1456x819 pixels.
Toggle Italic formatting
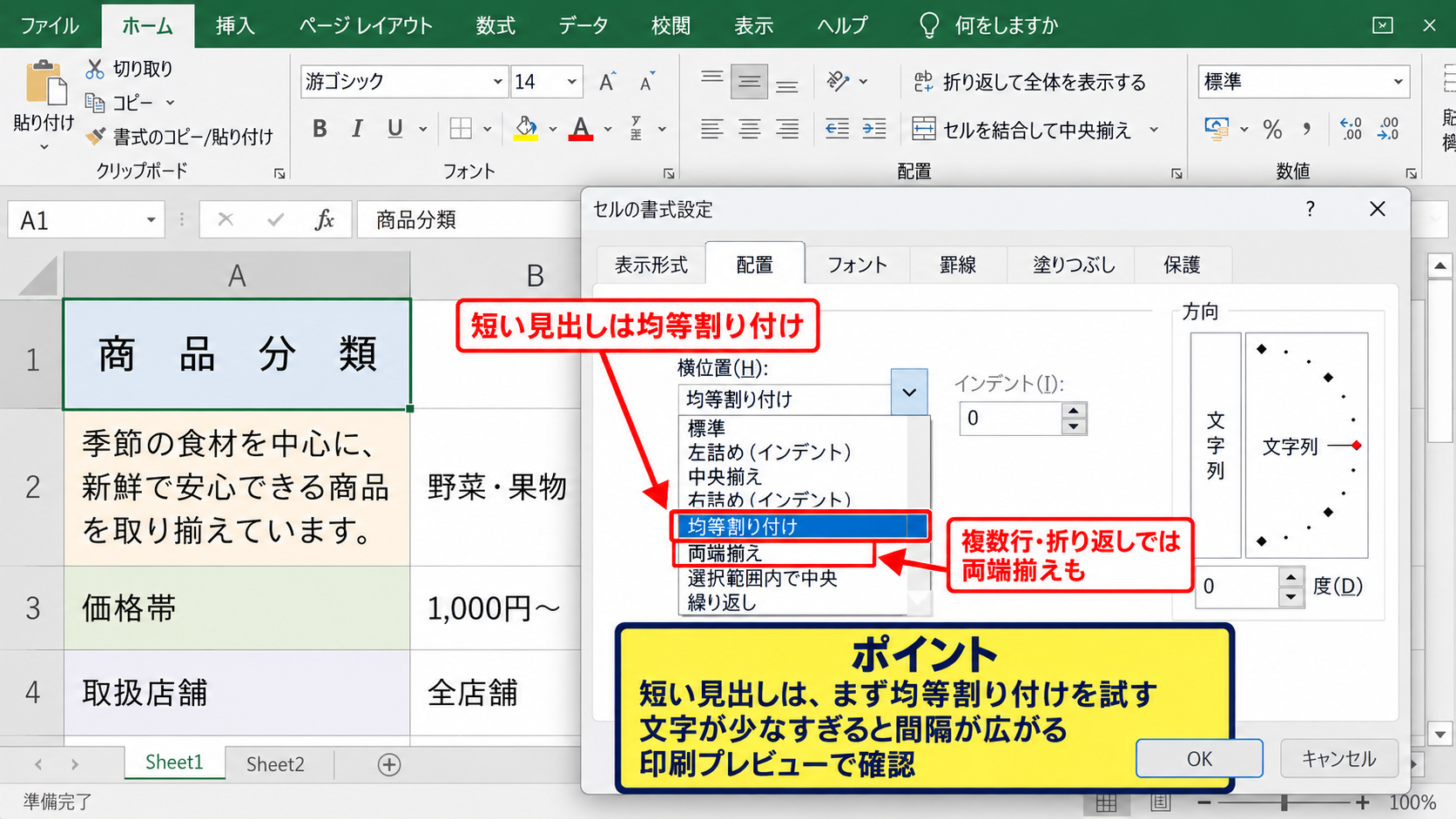point(357,129)
